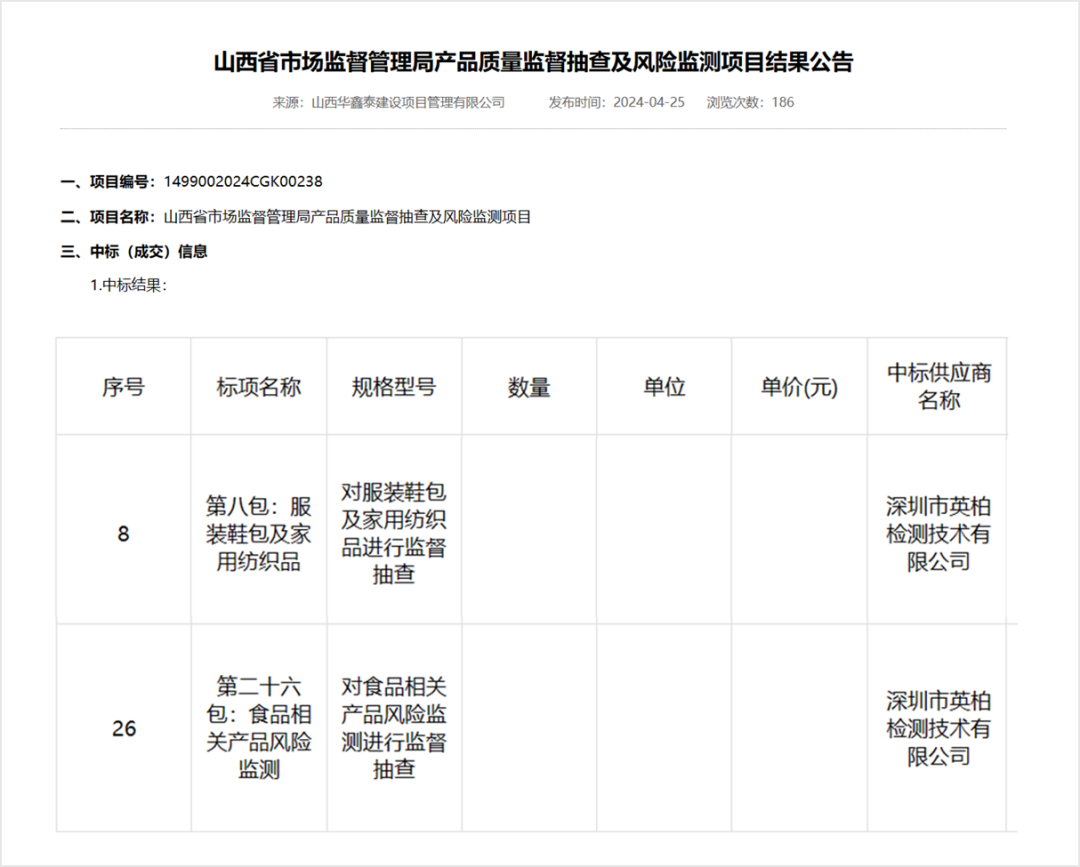The width and height of the screenshot is (1080, 867).
Task: Click the project name text under 项目名称
Action: coord(347,216)
